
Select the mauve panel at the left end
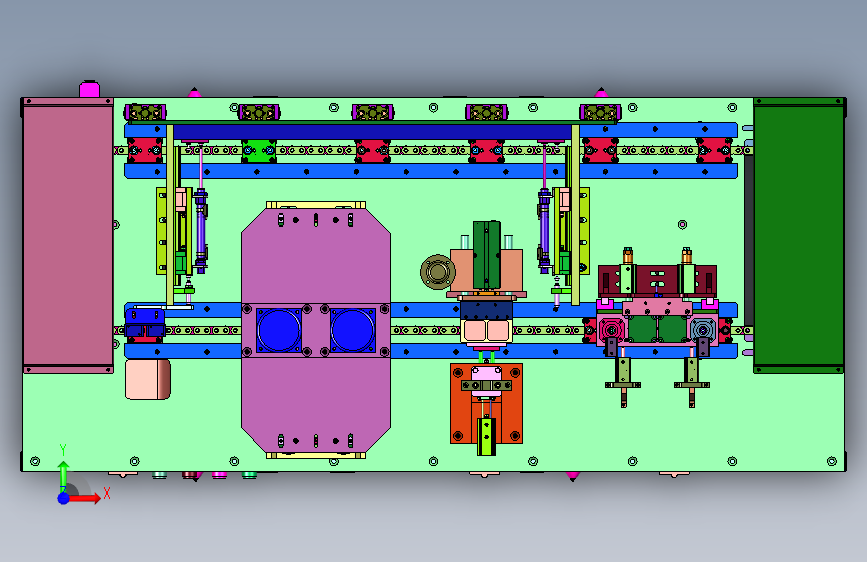pos(68,236)
